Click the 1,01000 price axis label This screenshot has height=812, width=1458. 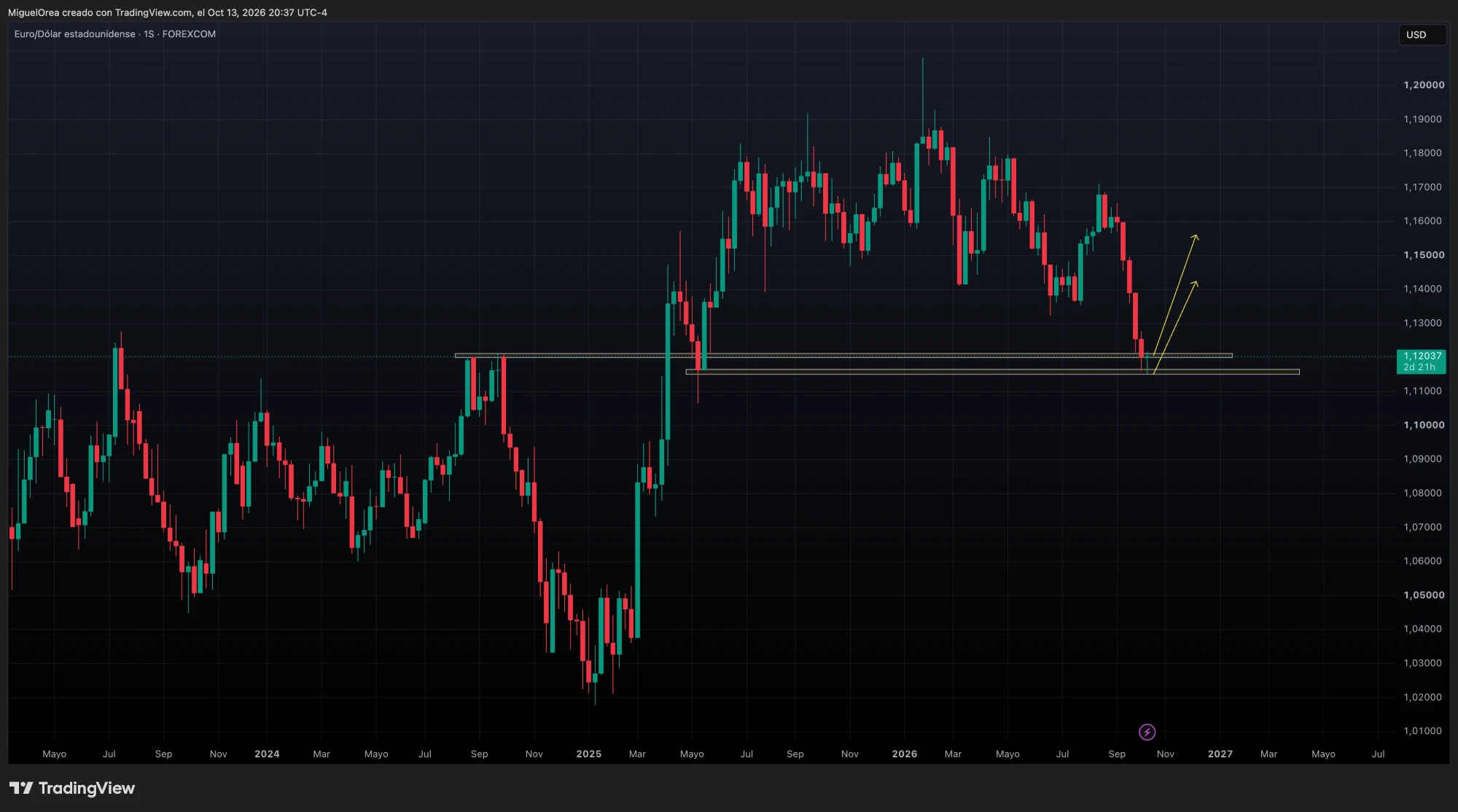pos(1422,731)
